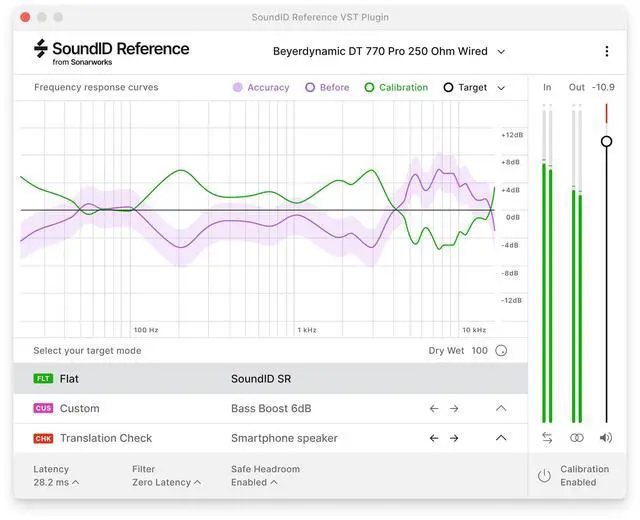Viewport: 640px width, 520px height.
Task: Go to previous Custom preset with left arrow
Action: point(434,408)
